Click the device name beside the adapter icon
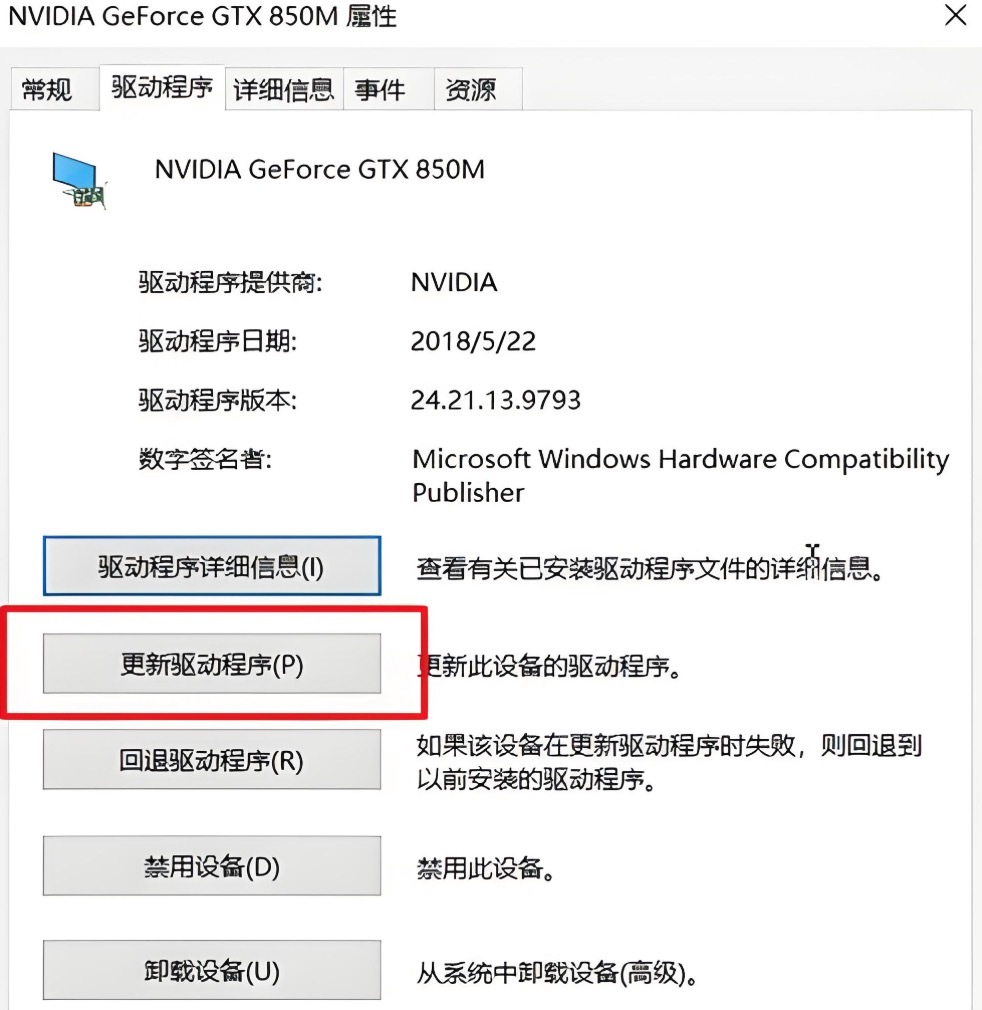This screenshot has width=982, height=1010. (x=320, y=169)
